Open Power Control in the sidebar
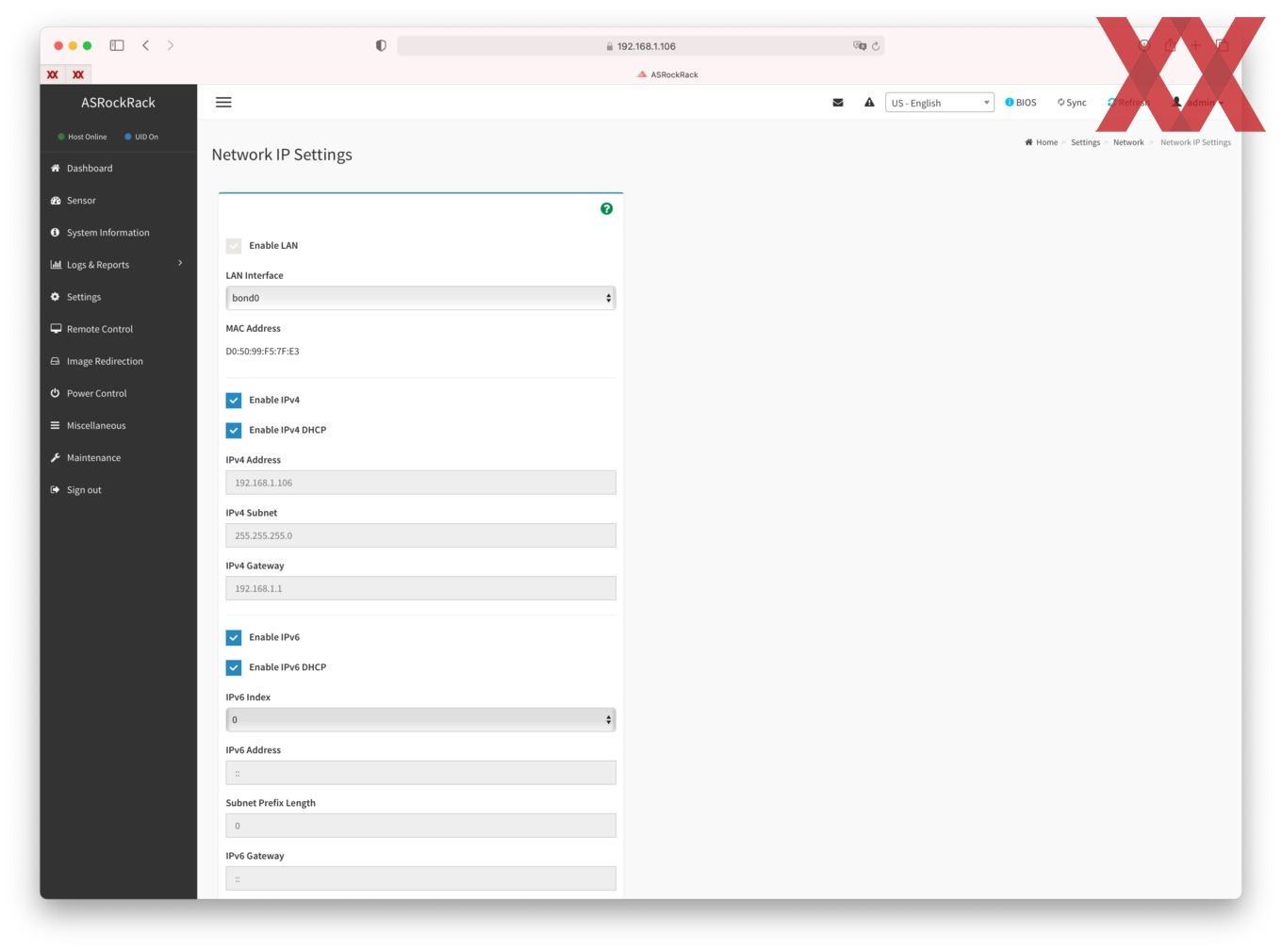The width and height of the screenshot is (1282, 952). (x=96, y=392)
